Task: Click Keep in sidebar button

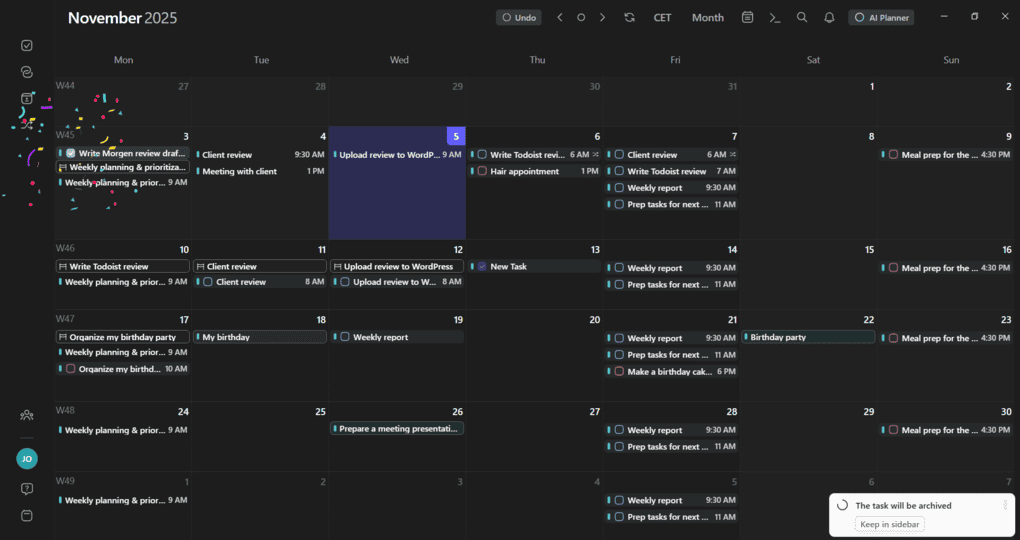Action: point(889,525)
